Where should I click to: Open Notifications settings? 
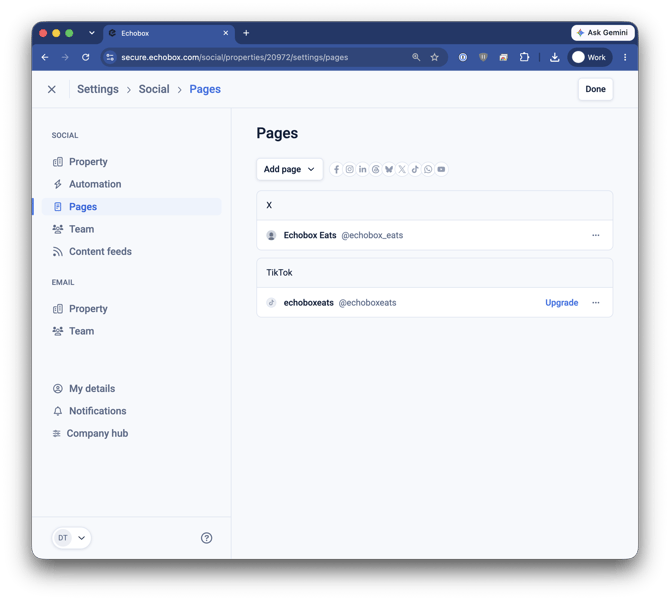(89, 411)
